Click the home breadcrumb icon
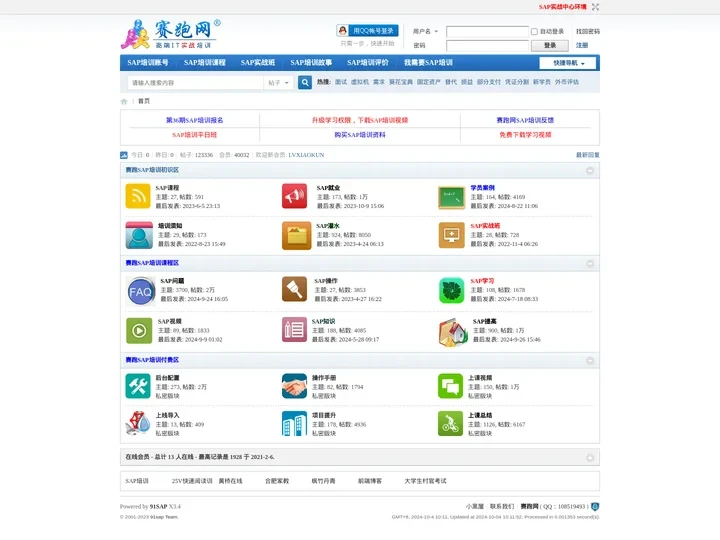Image resolution: width=720 pixels, height=540 pixels. point(124,101)
